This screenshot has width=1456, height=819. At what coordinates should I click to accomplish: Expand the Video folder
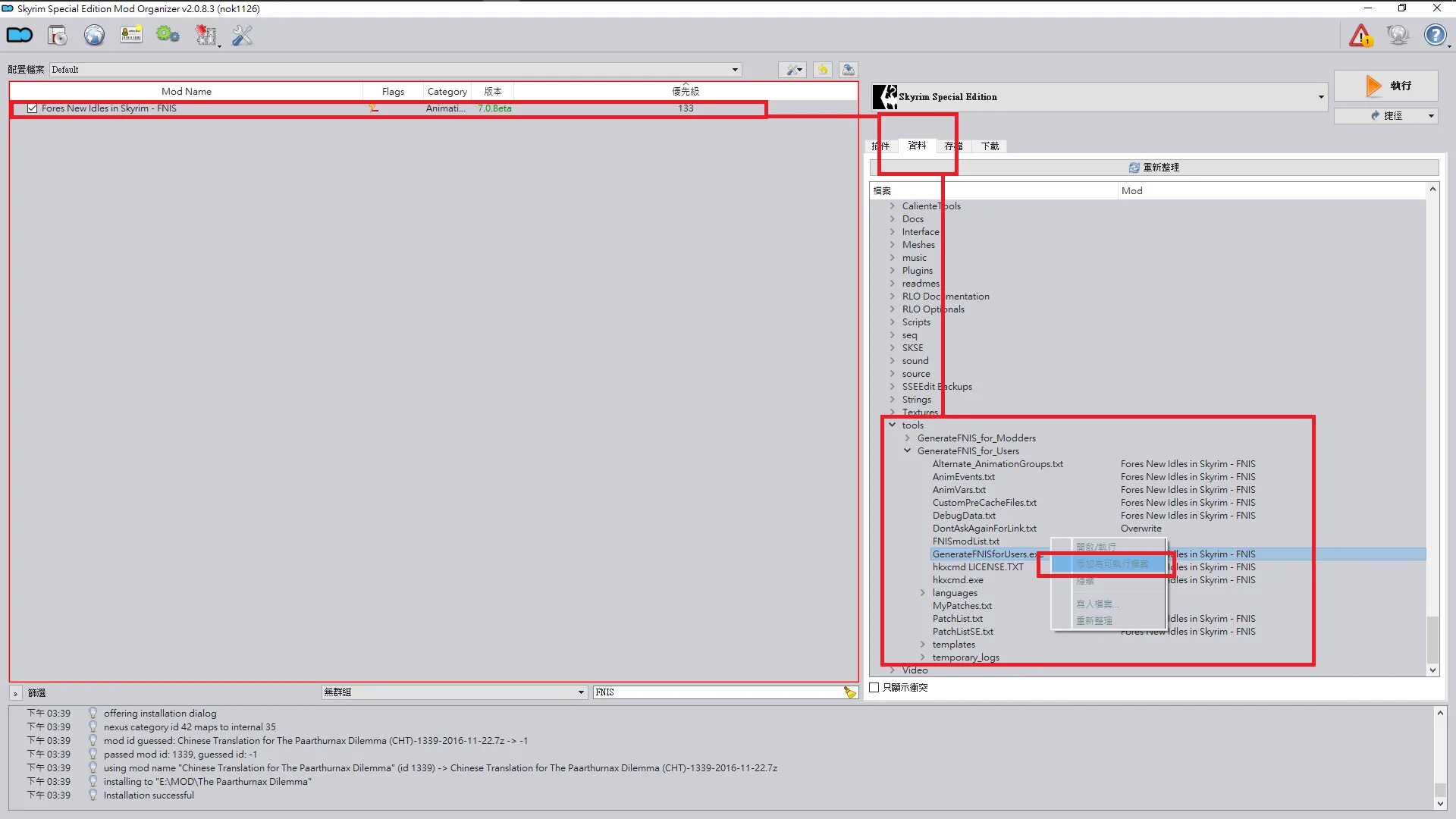pyautogui.click(x=892, y=670)
